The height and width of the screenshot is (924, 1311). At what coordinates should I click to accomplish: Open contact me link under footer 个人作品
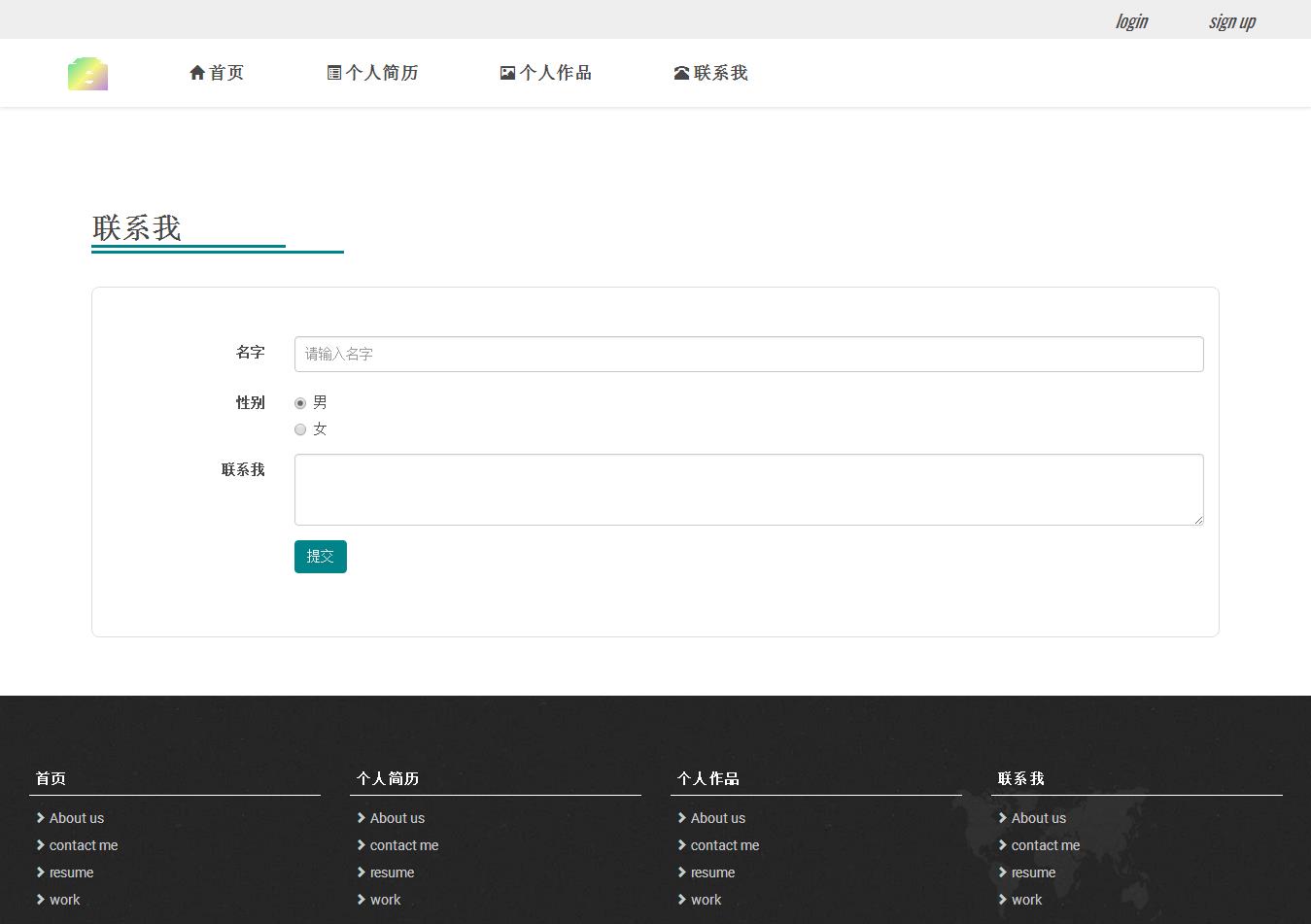click(x=725, y=845)
